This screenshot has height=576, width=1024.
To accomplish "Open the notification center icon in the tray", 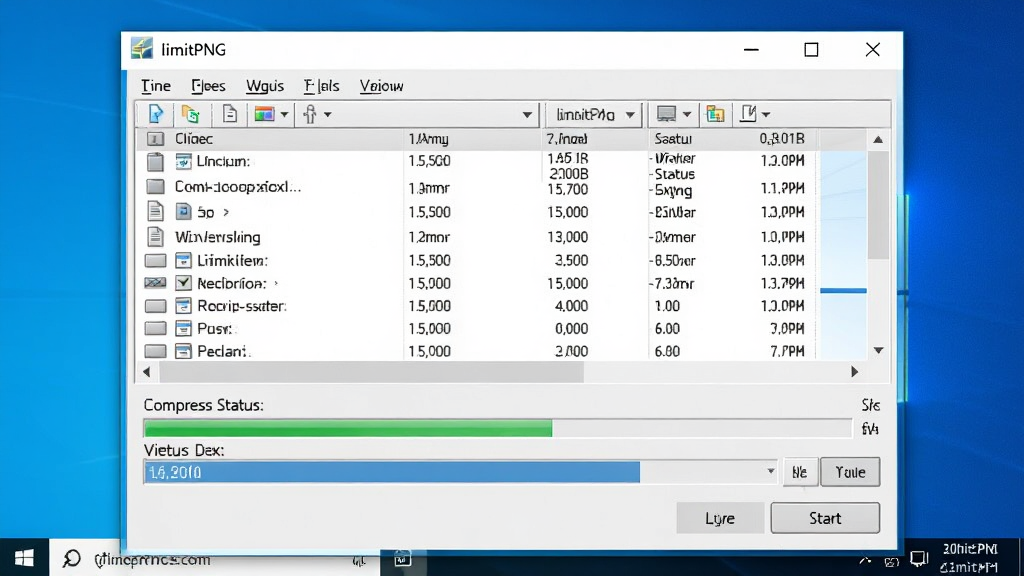I will [920, 559].
